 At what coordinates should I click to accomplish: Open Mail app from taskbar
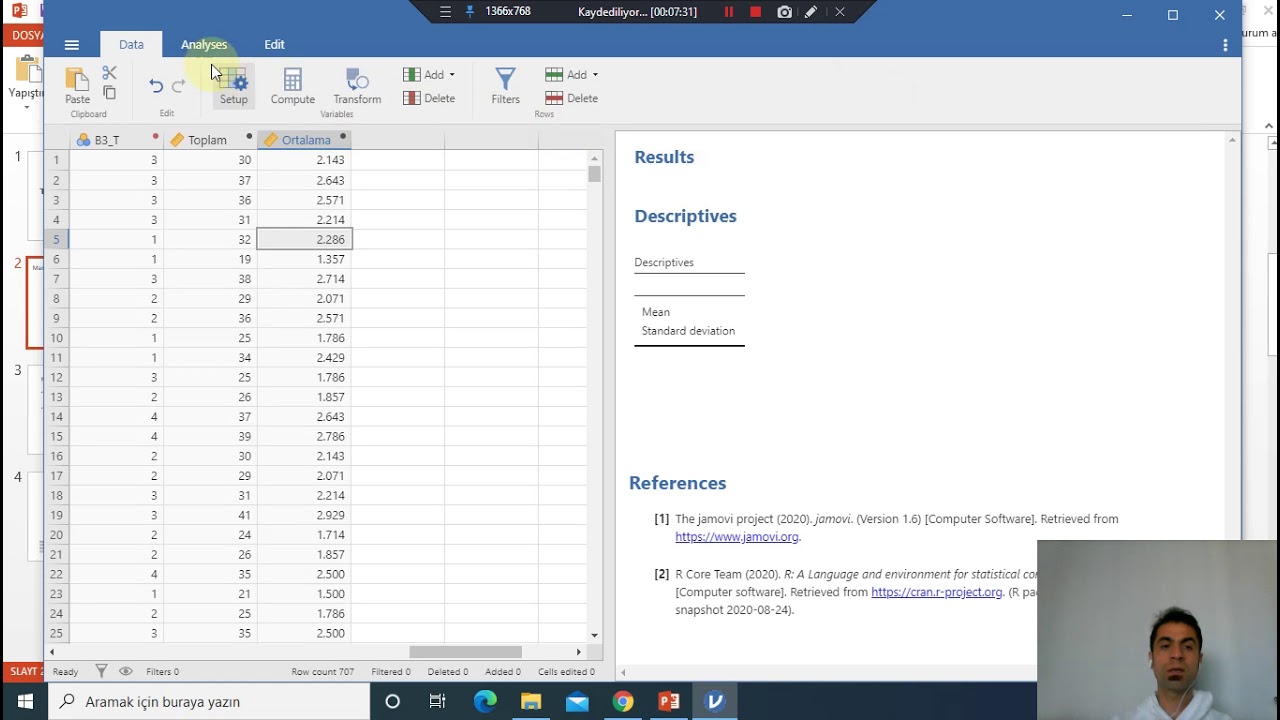pyautogui.click(x=577, y=701)
